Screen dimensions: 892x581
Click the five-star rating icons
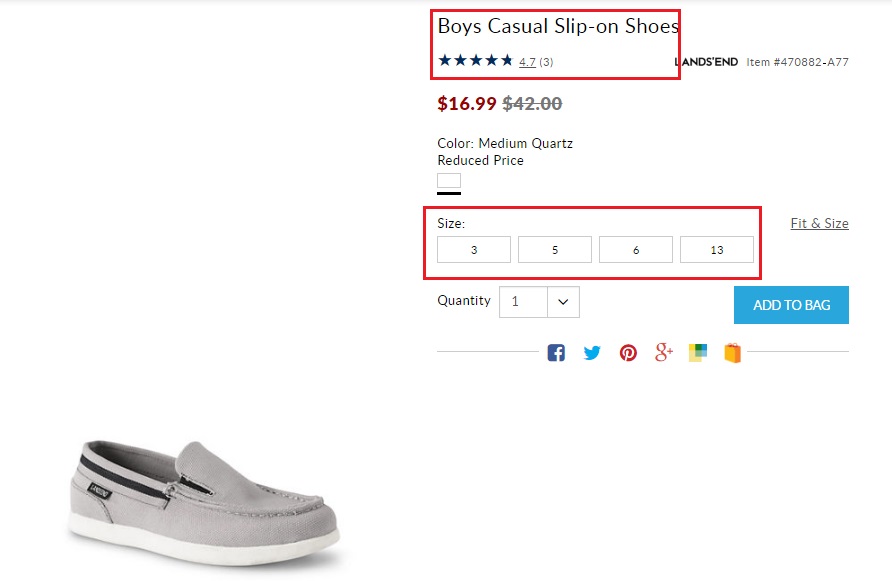pyautogui.click(x=475, y=61)
